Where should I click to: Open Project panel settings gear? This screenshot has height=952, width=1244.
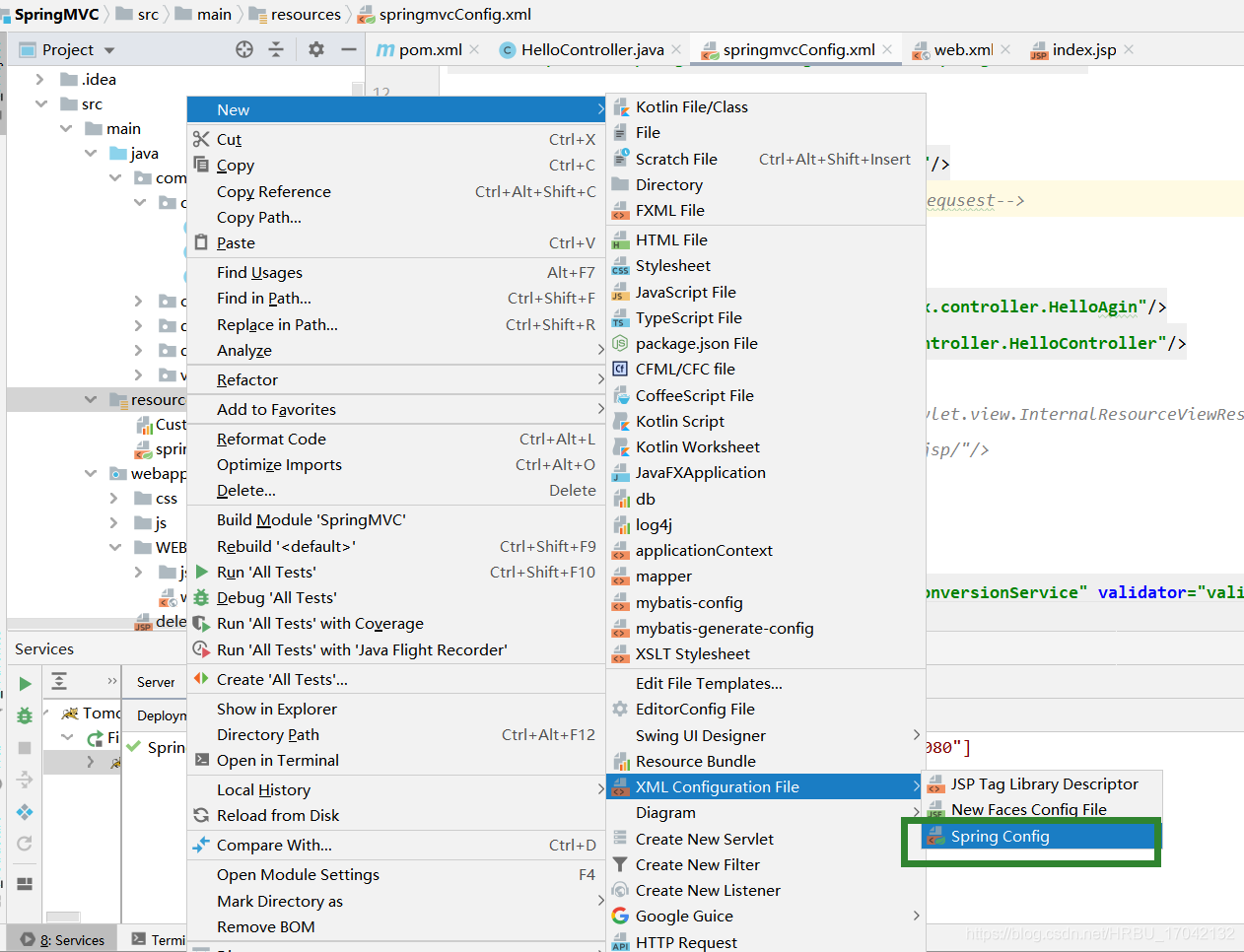[316, 49]
